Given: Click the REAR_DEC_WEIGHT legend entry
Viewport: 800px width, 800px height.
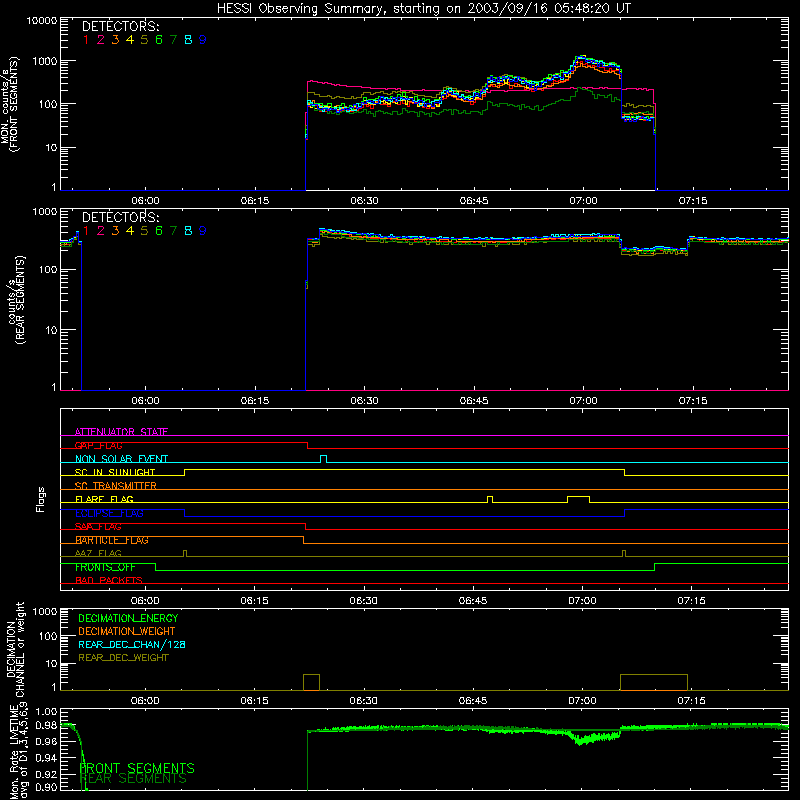Looking at the screenshot, I should click(123, 658).
